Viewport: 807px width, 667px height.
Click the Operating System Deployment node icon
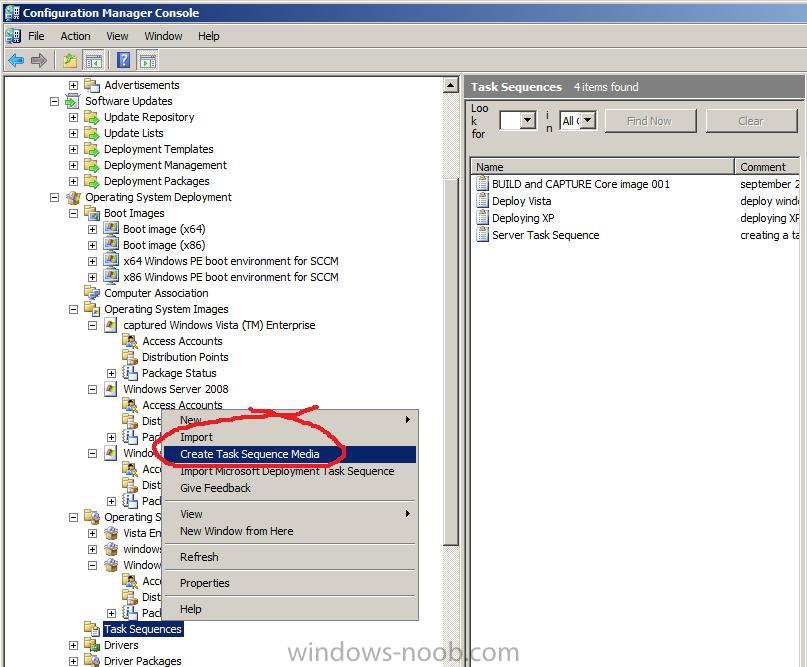point(74,197)
